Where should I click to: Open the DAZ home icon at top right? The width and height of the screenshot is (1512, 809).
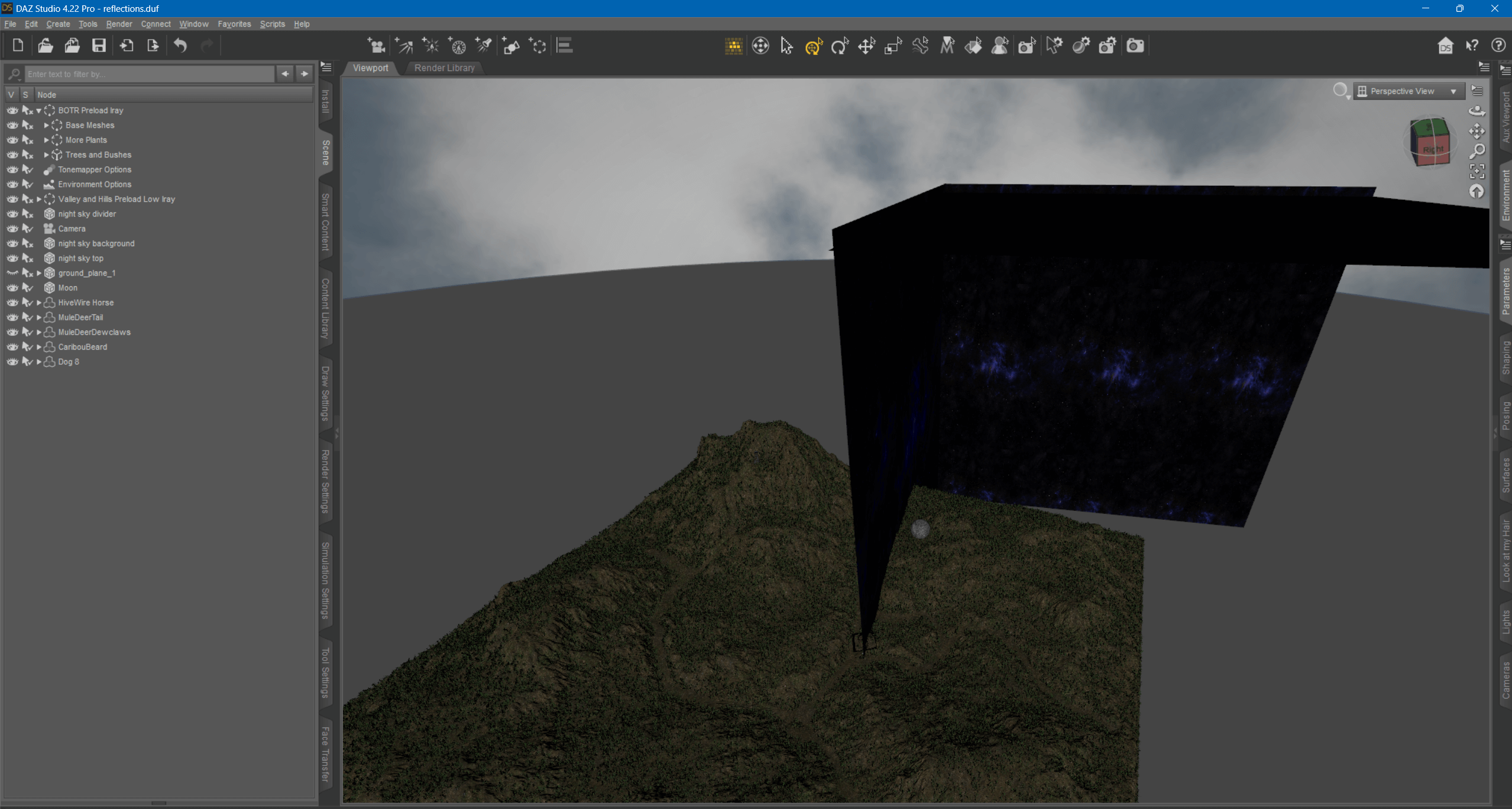pyautogui.click(x=1445, y=46)
